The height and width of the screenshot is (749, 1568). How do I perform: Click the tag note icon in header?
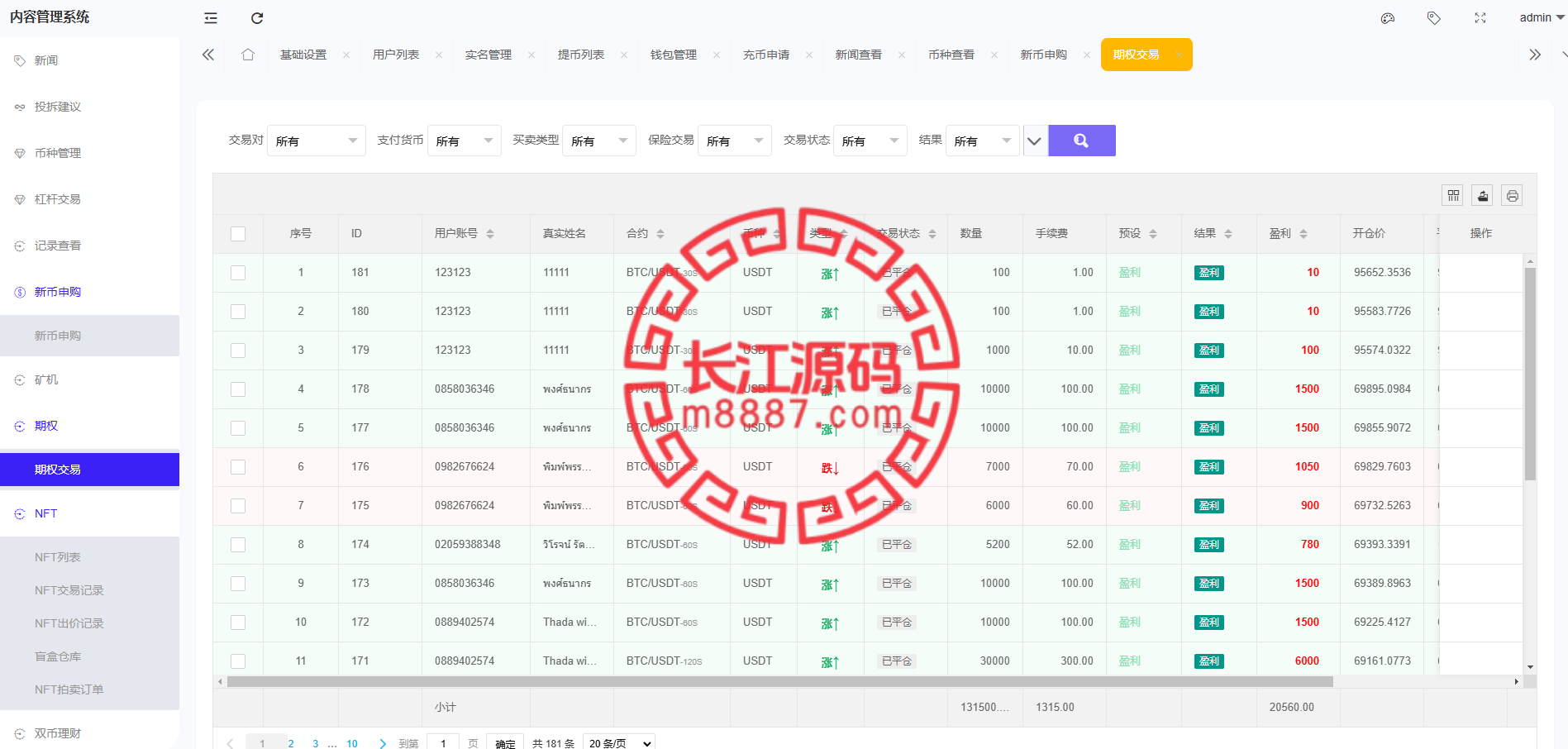tap(1434, 17)
